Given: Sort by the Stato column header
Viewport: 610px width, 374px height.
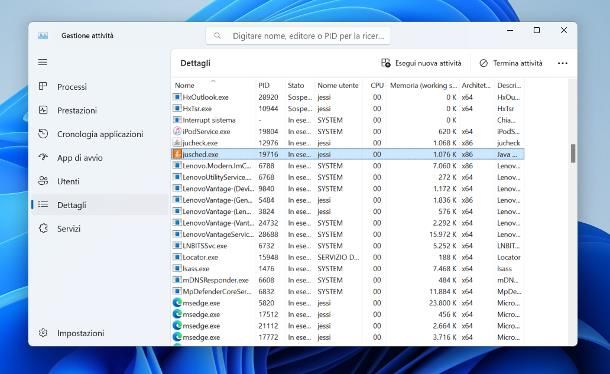Looking at the screenshot, I should (296, 85).
